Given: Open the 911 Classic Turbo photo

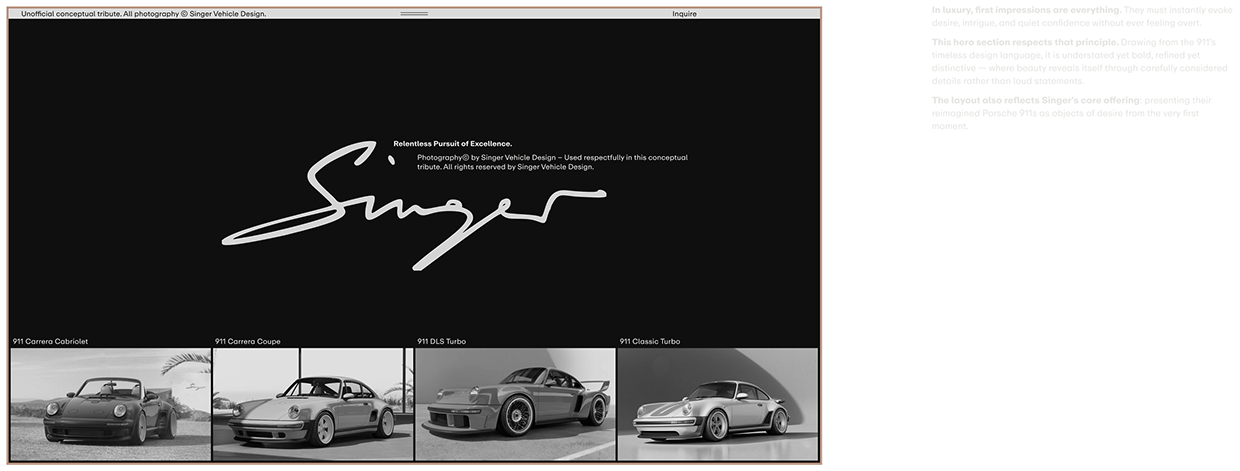Looking at the screenshot, I should [x=718, y=404].
